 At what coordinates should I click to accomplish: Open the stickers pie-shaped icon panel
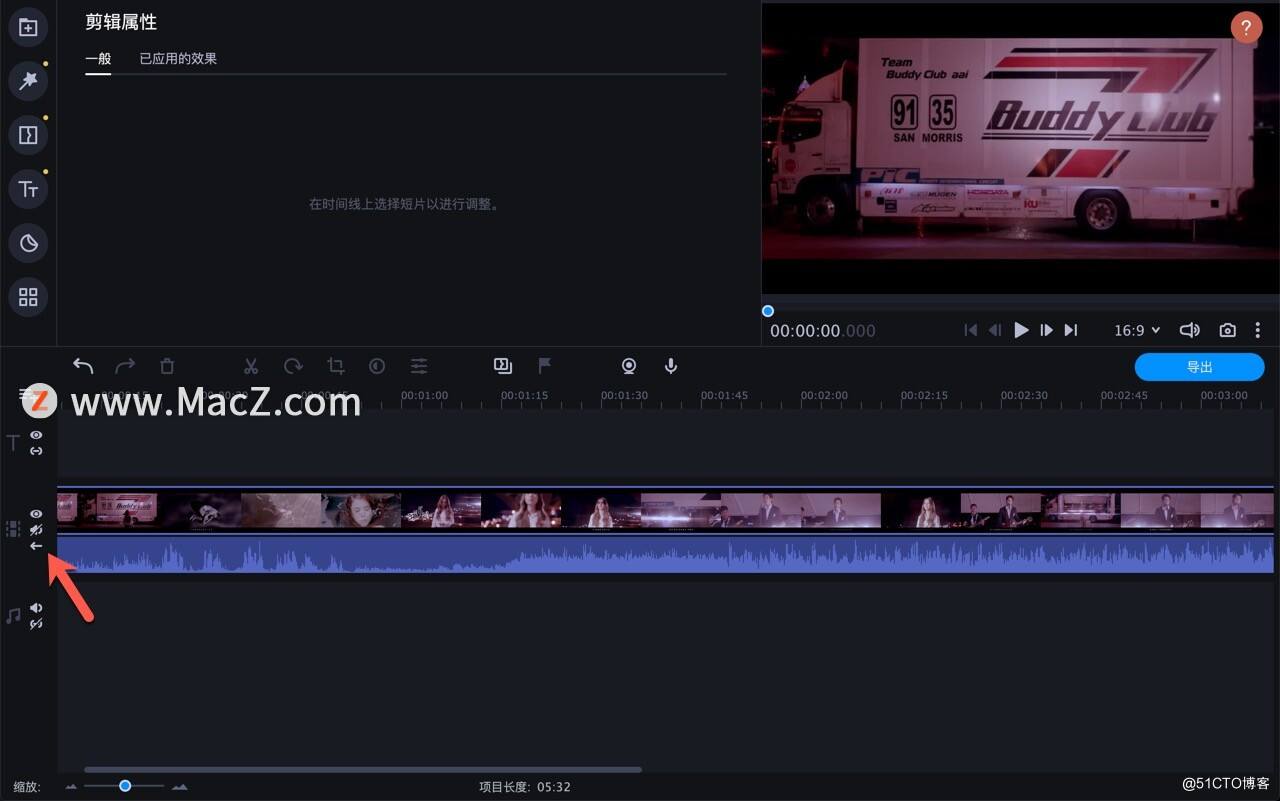(x=28, y=243)
